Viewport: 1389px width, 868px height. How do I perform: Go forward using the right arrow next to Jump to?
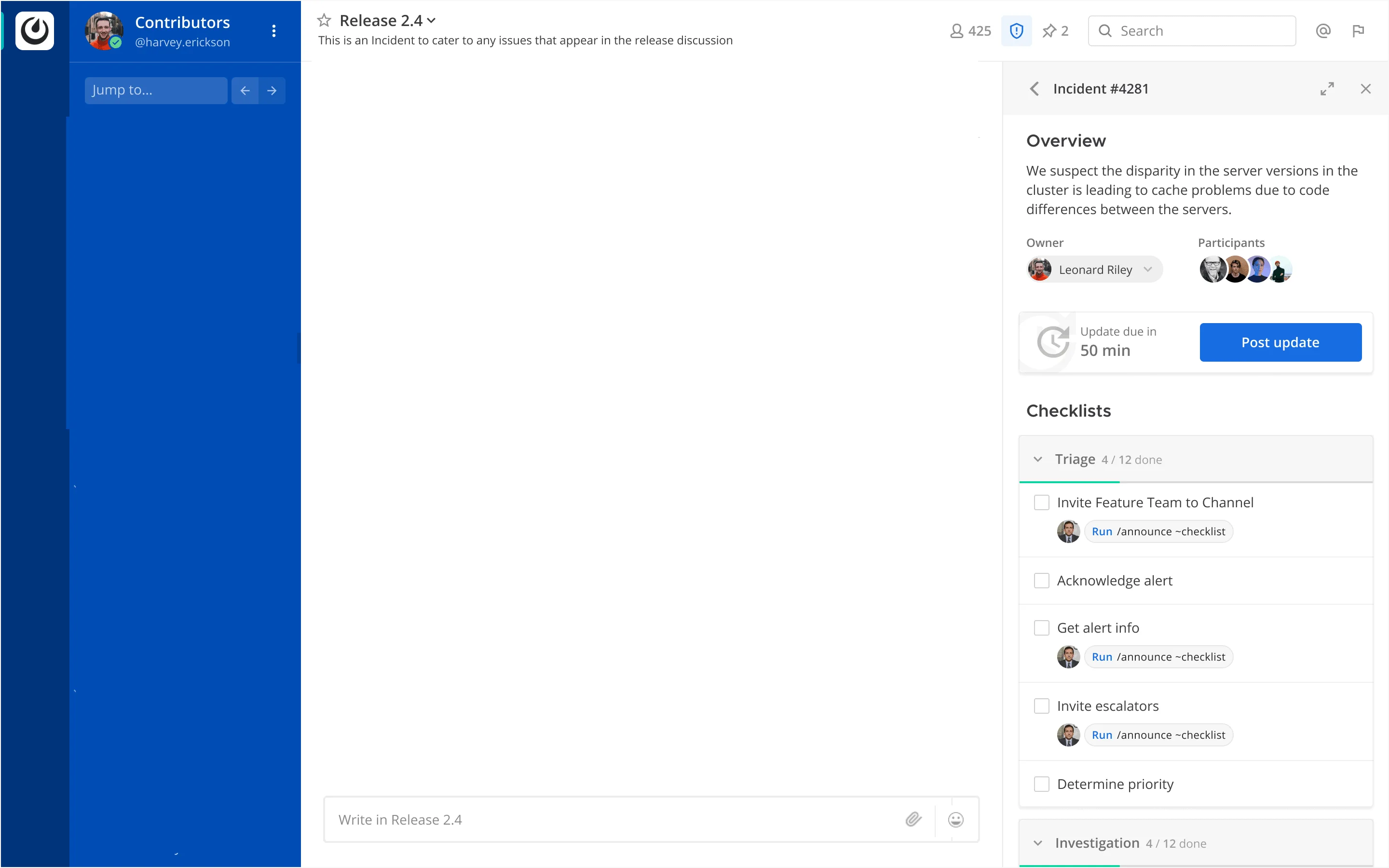point(272,91)
